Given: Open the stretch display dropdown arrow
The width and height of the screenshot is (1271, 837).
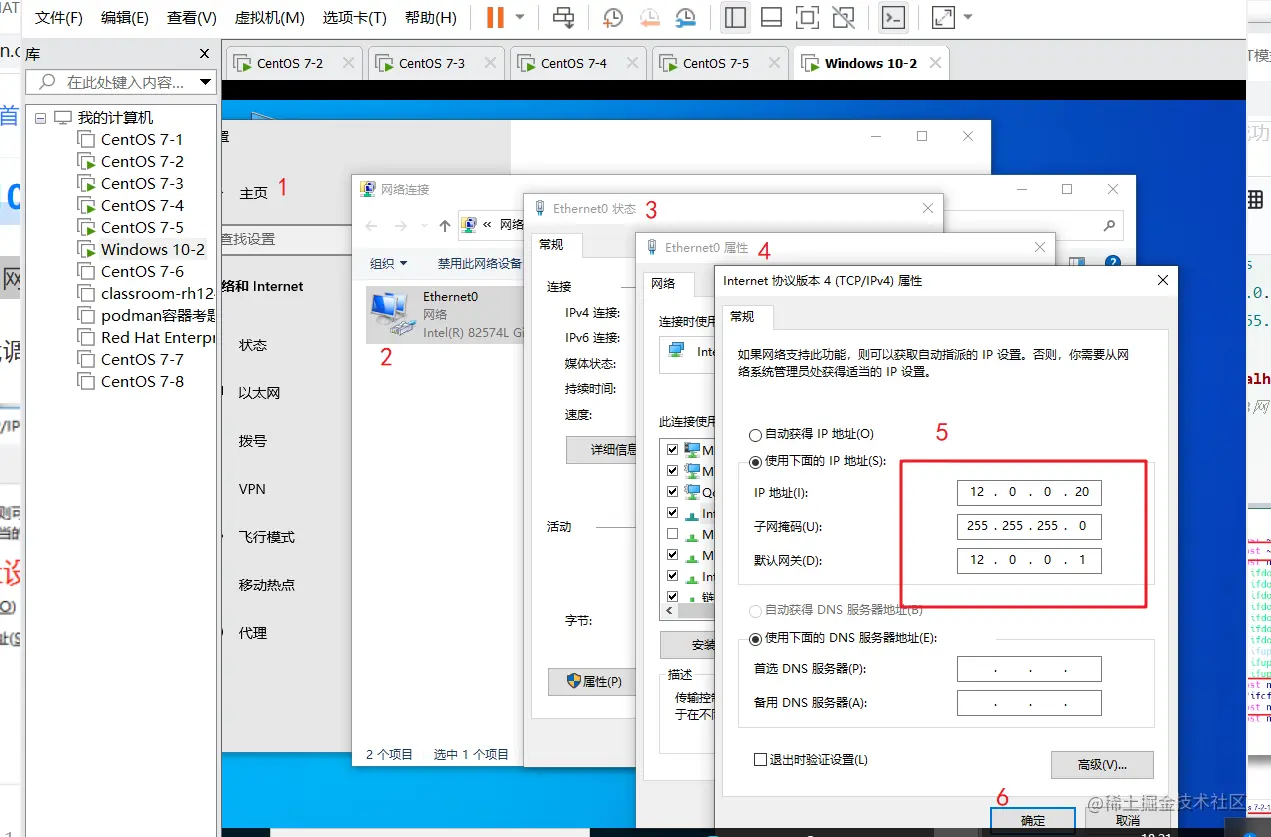Looking at the screenshot, I should [x=967, y=18].
